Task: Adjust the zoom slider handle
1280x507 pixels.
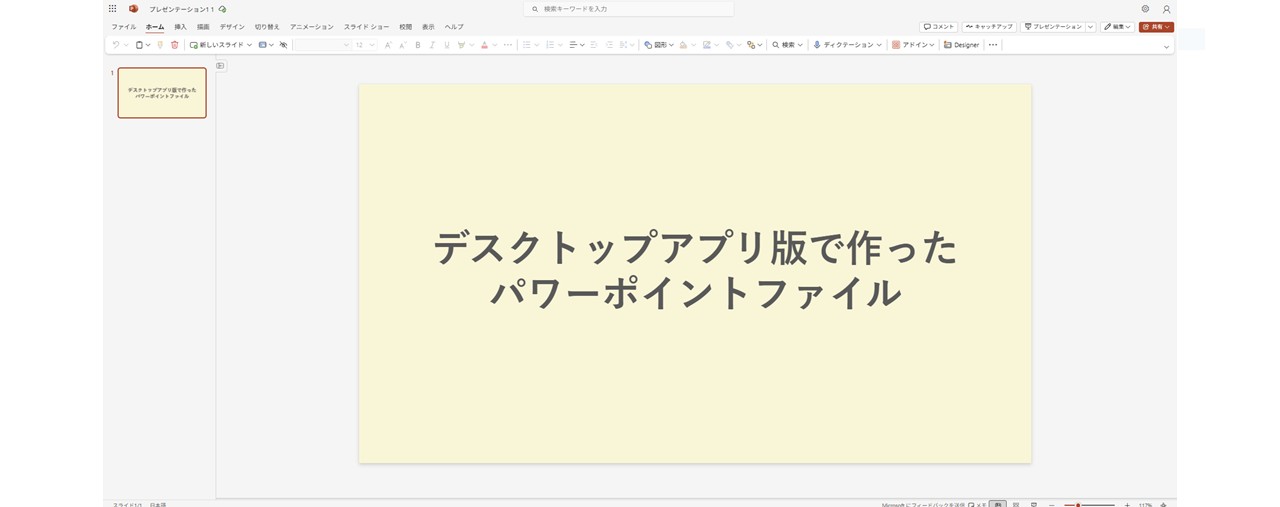Action: (1078, 505)
